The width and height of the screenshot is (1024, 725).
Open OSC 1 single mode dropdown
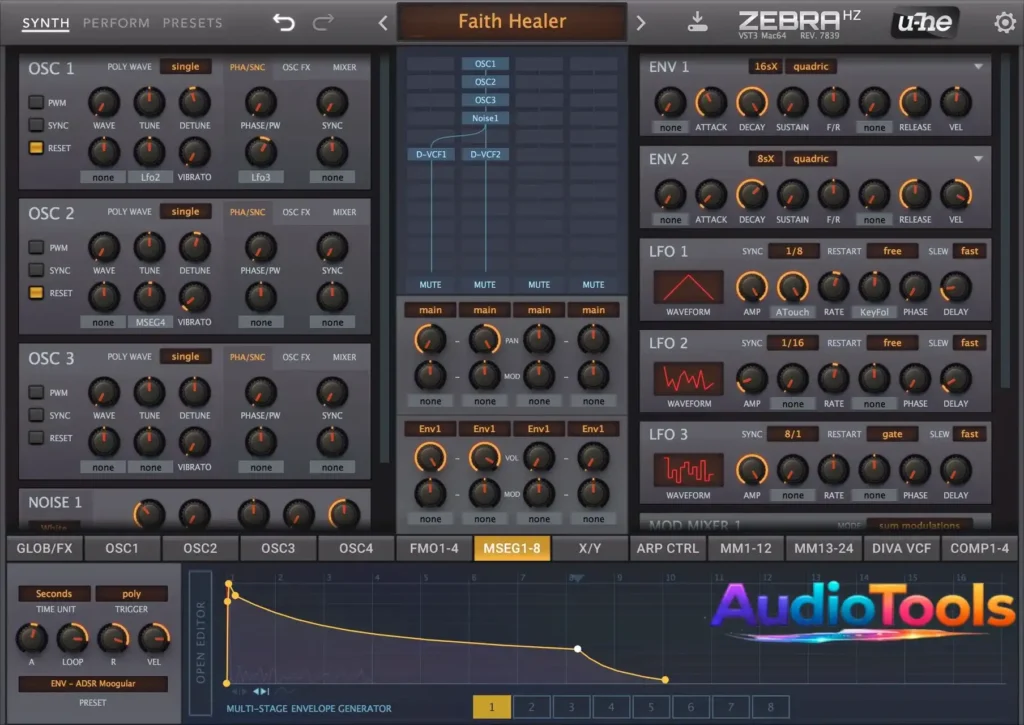185,67
